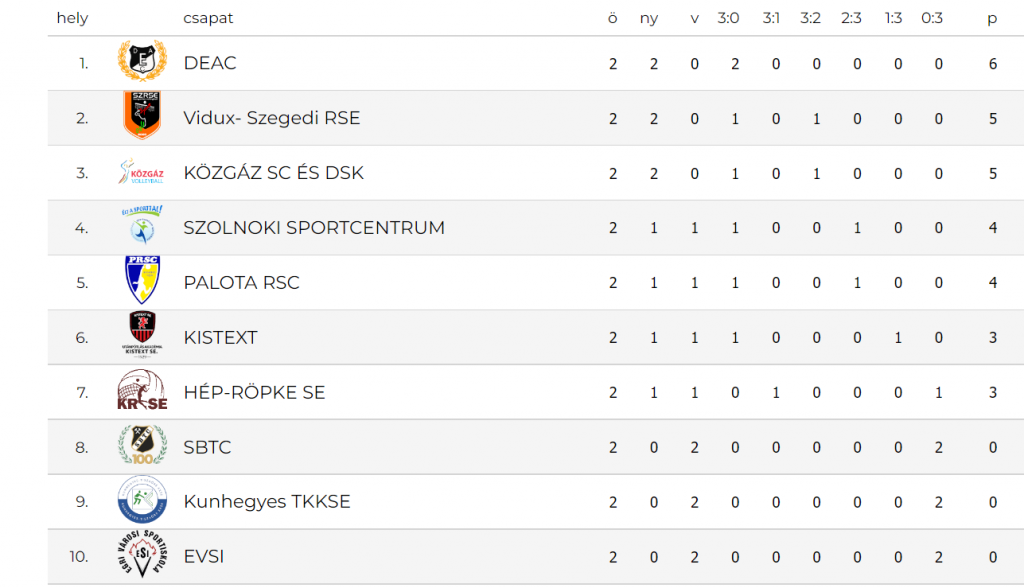Click the PALOTA RSC team name
Viewport: 1024px width, 588px height.
[241, 283]
